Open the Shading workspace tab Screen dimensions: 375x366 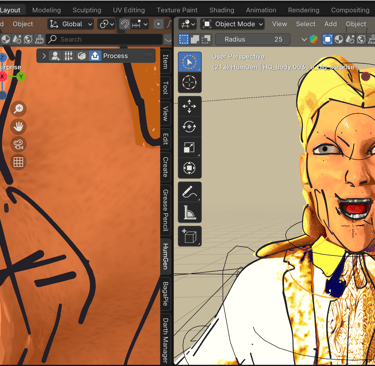click(x=222, y=10)
